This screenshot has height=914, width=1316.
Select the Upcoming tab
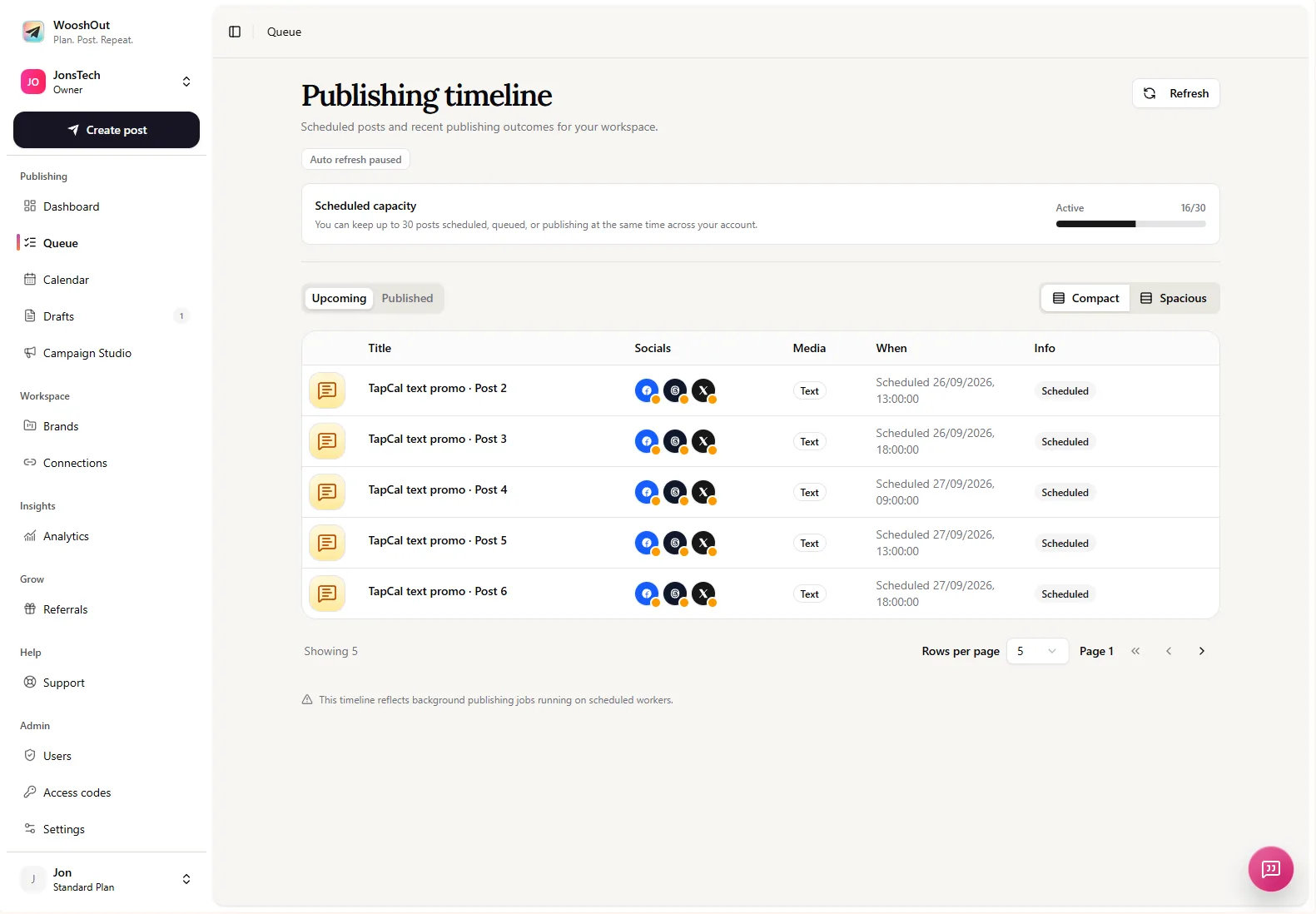(x=339, y=298)
